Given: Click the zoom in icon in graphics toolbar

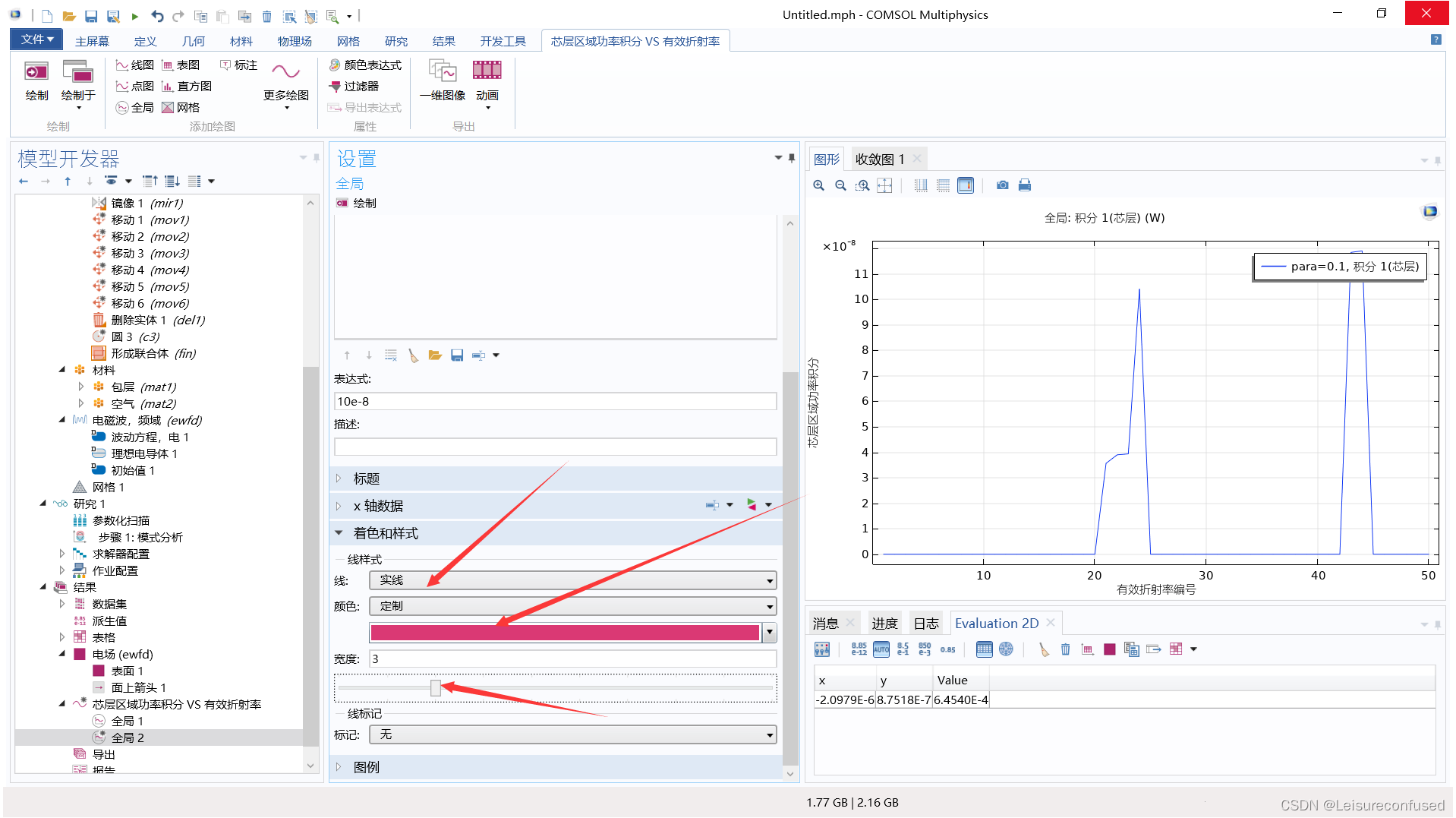Looking at the screenshot, I should (818, 185).
